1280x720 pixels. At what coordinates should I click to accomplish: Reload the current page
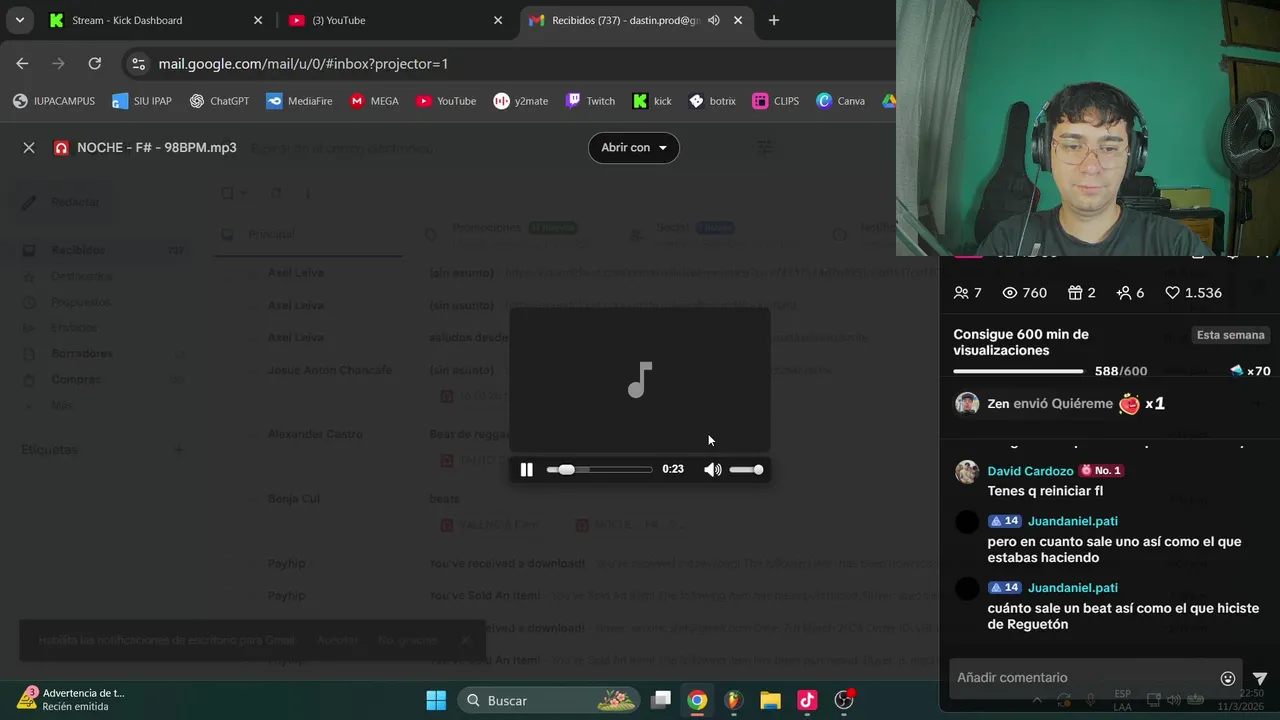tap(94, 63)
